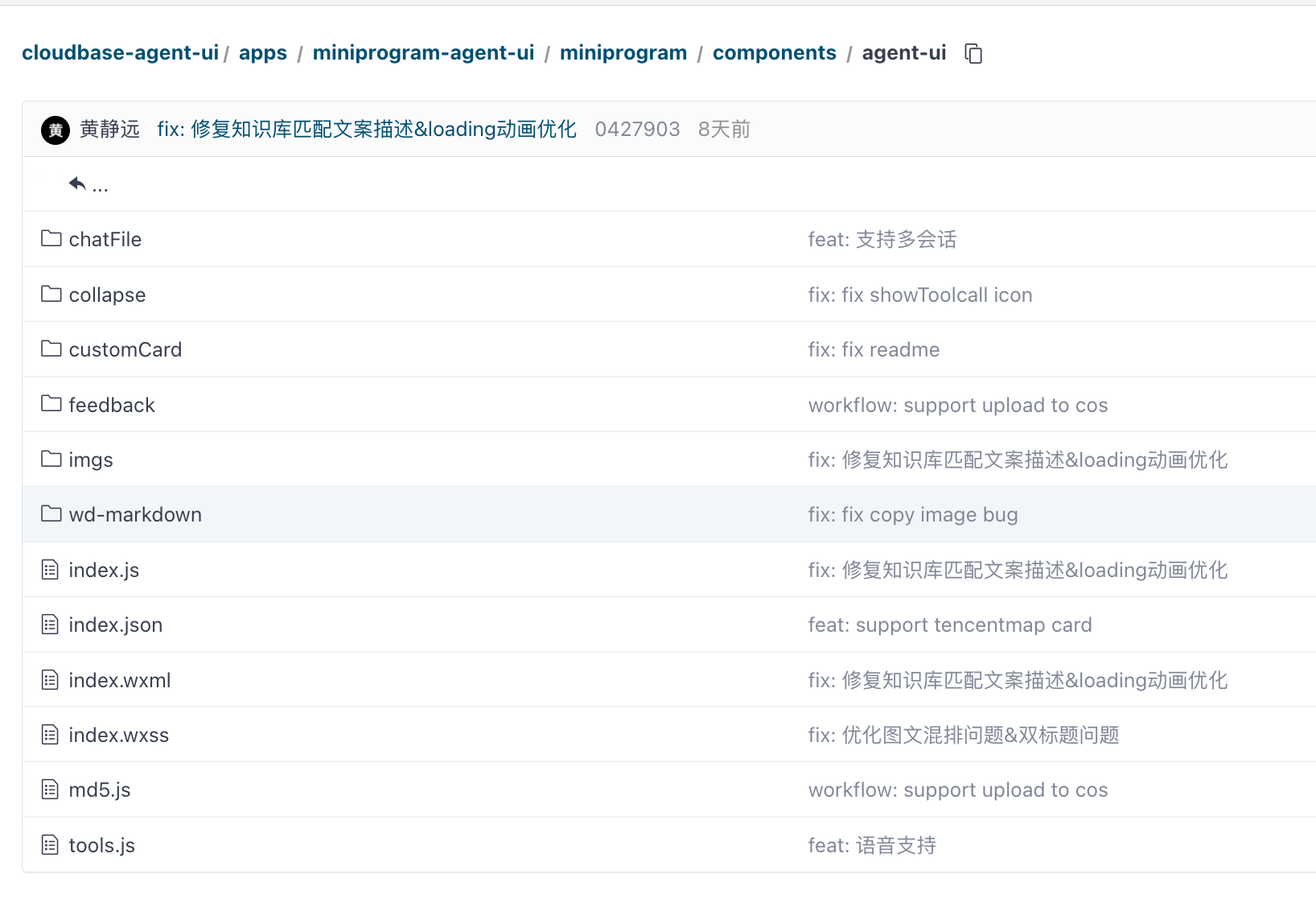Click the back arrow to parent directory
1316x911 pixels.
click(78, 184)
